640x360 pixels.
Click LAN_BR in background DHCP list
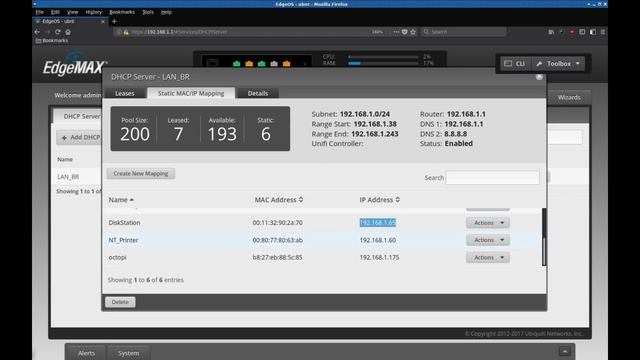click(68, 177)
